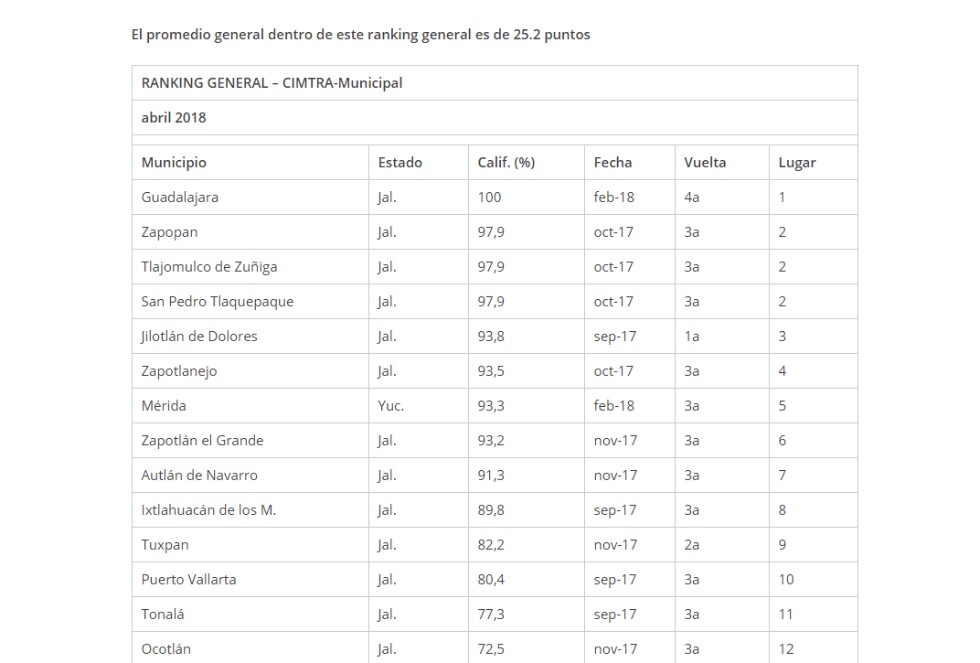
Task: Click the '82,2' score of Tuxpan
Action: 491,545
